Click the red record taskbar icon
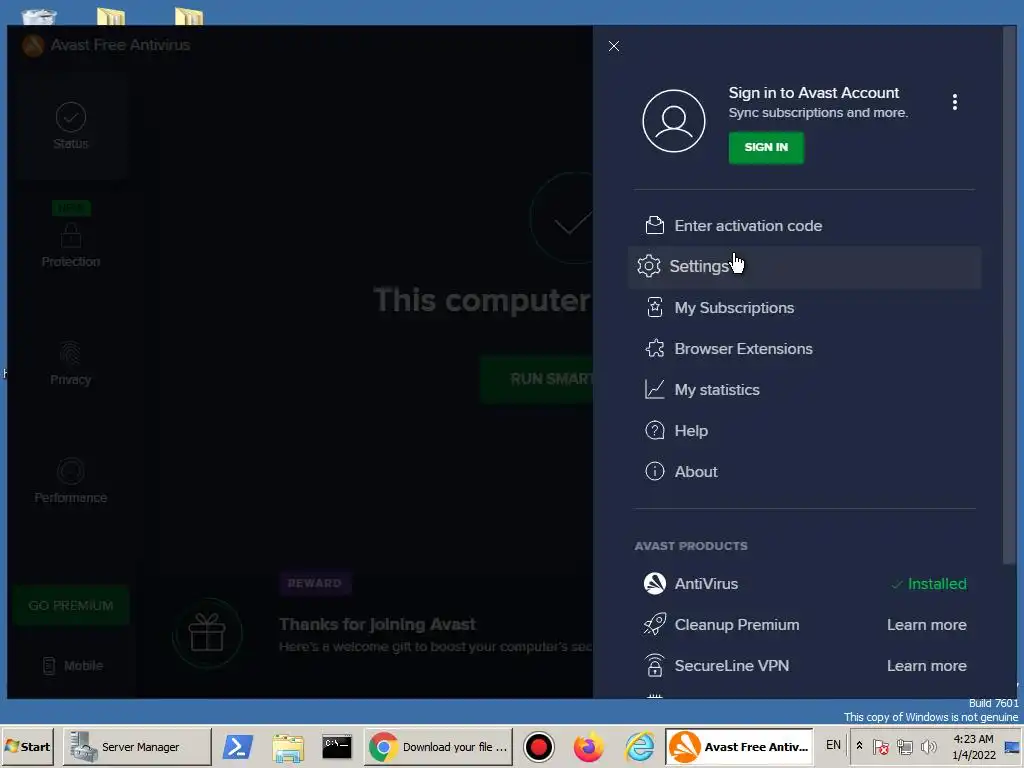 coord(539,746)
